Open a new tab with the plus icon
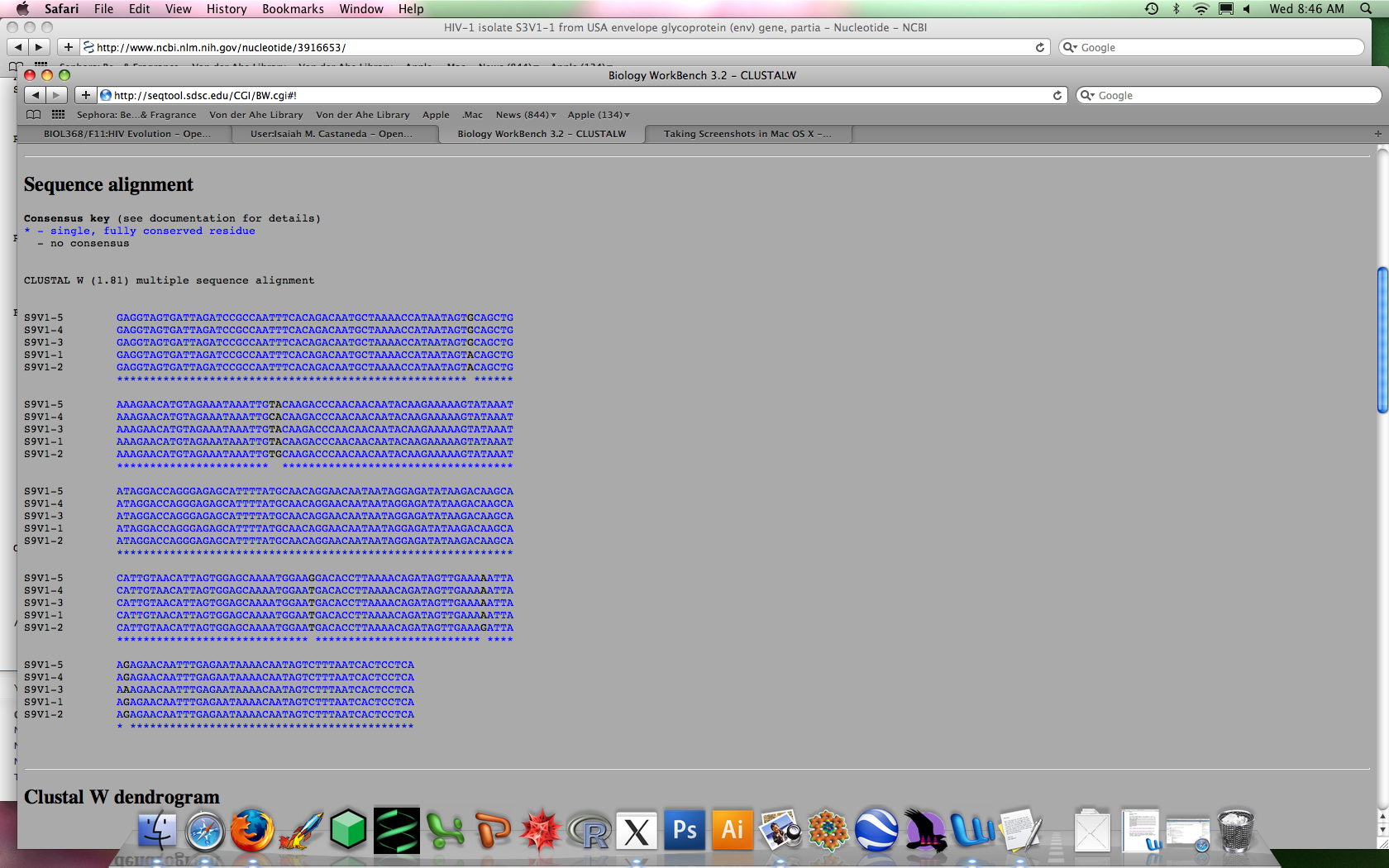This screenshot has width=1389, height=868. point(1377,134)
